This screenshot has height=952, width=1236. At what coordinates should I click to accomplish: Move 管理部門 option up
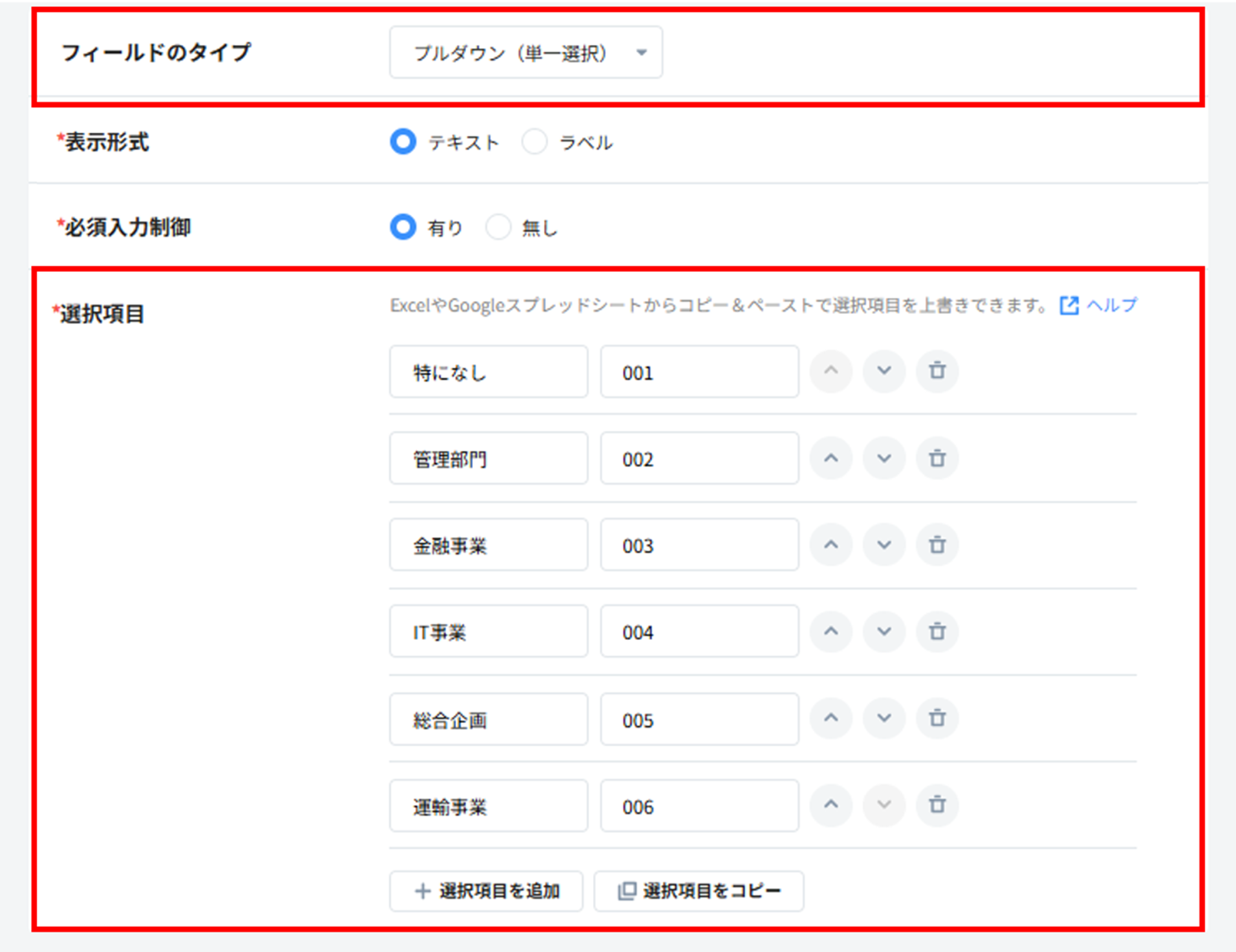click(x=831, y=459)
